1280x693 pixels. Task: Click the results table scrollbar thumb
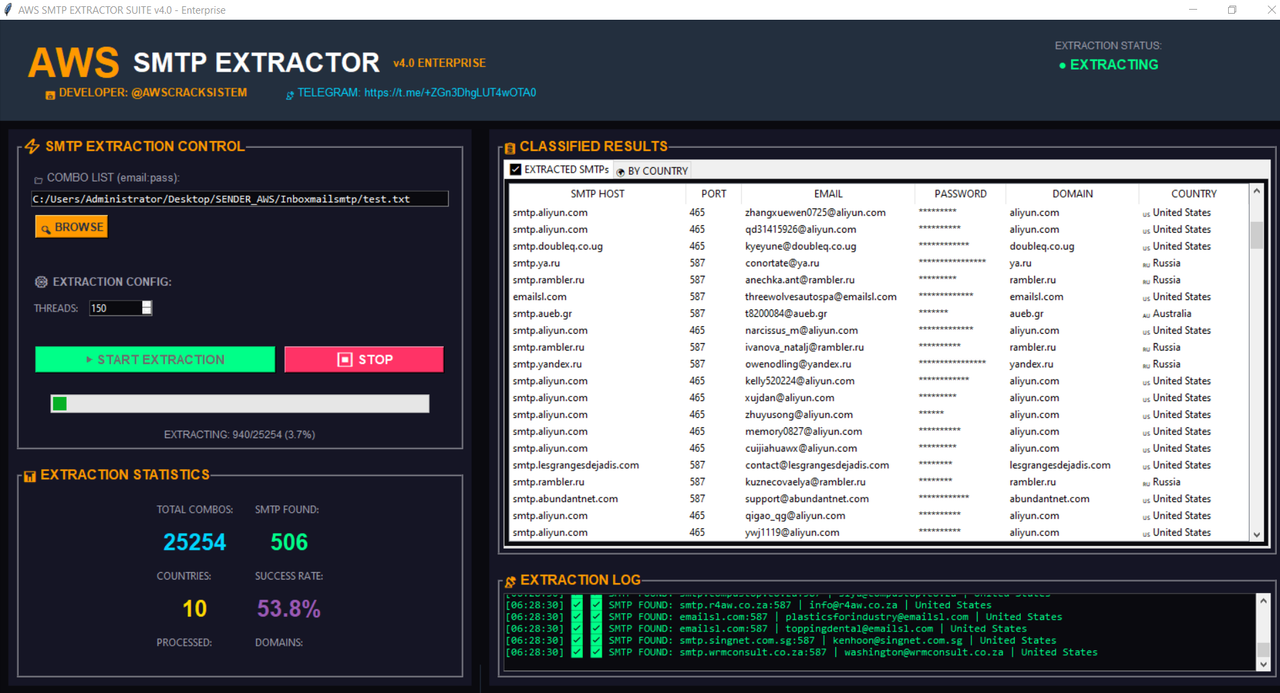point(1257,235)
